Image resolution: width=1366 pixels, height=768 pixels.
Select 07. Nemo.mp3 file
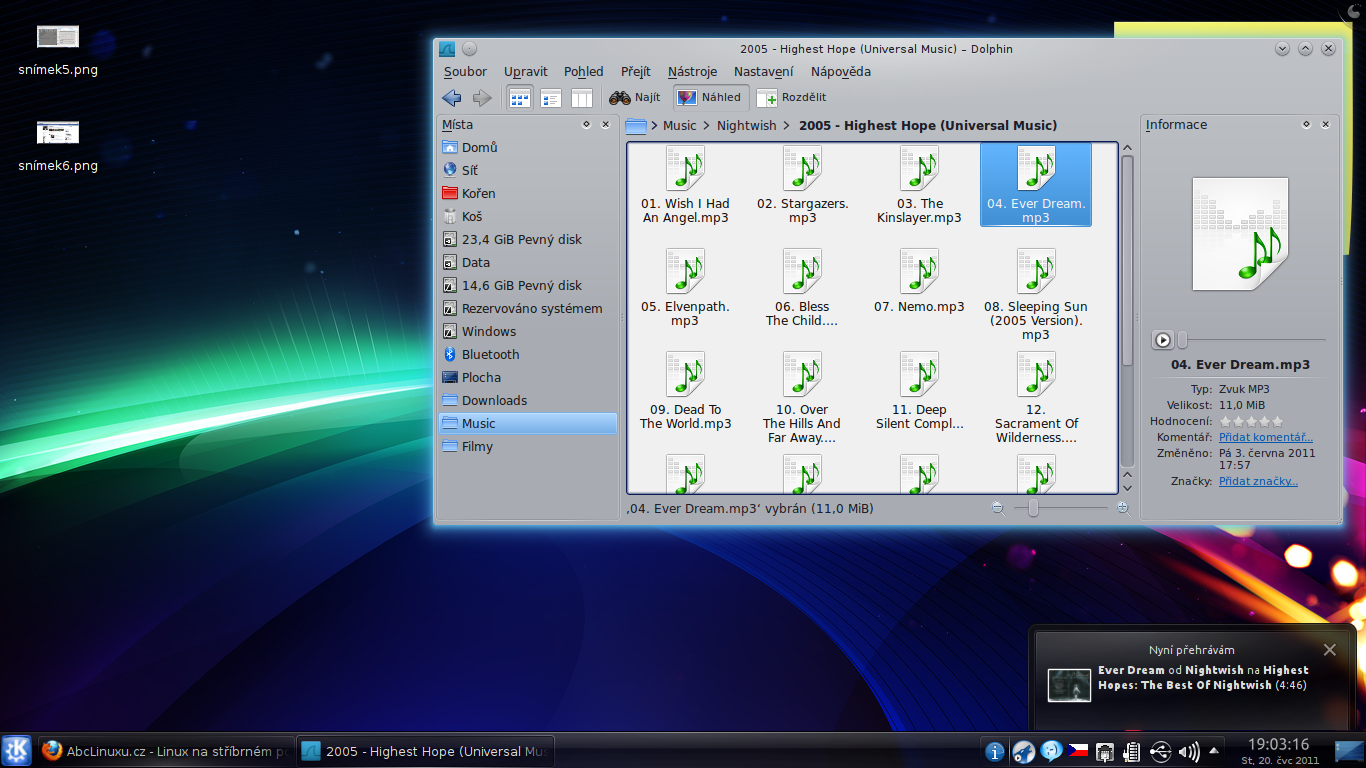(x=919, y=282)
